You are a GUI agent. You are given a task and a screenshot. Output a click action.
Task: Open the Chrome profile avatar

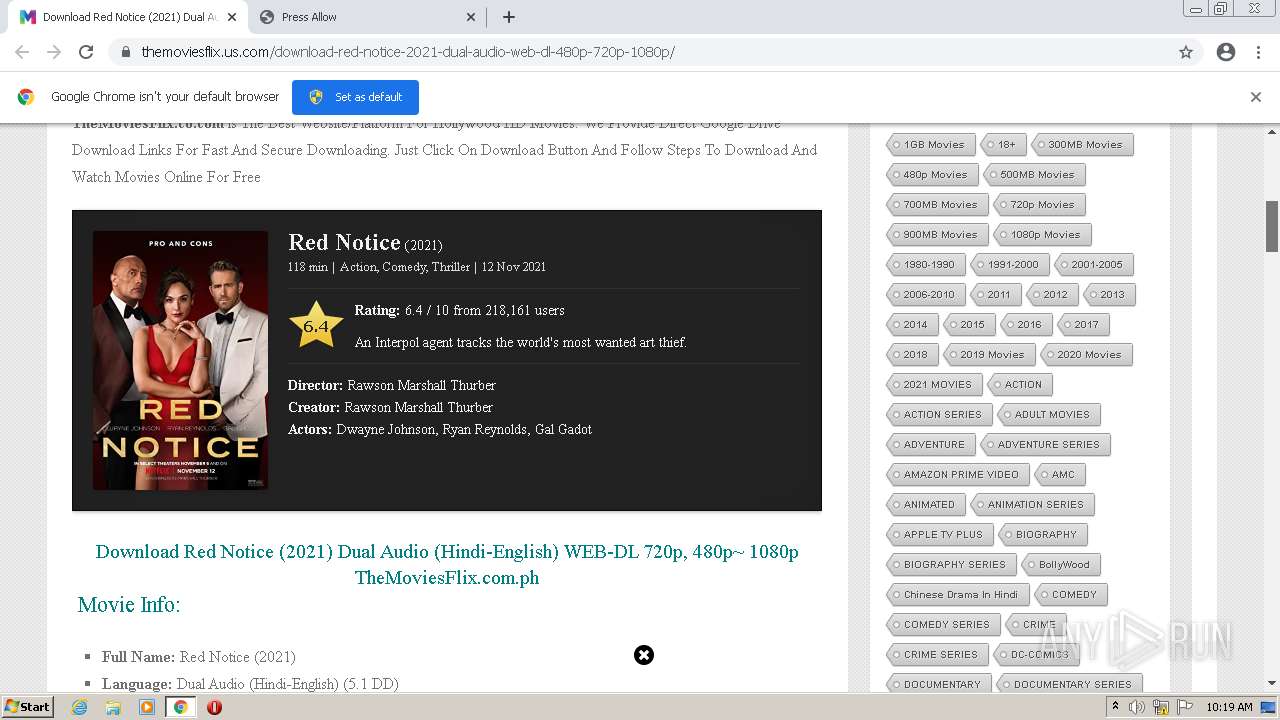pyautogui.click(x=1226, y=52)
